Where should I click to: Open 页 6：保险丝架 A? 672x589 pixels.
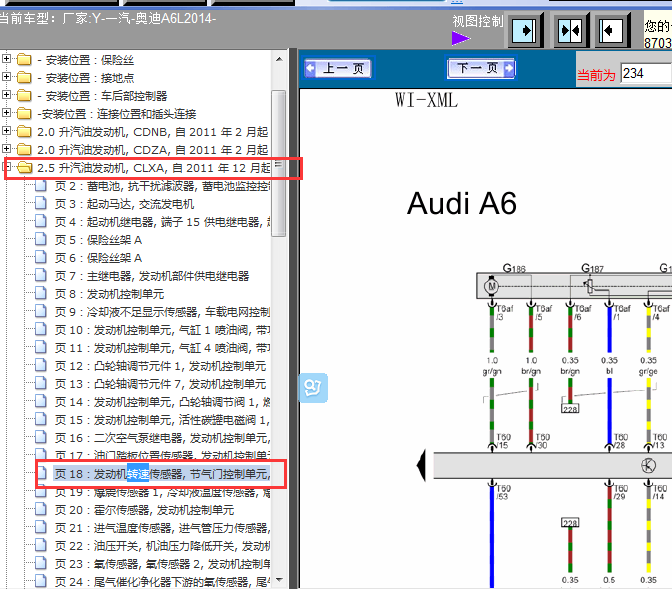click(98, 258)
